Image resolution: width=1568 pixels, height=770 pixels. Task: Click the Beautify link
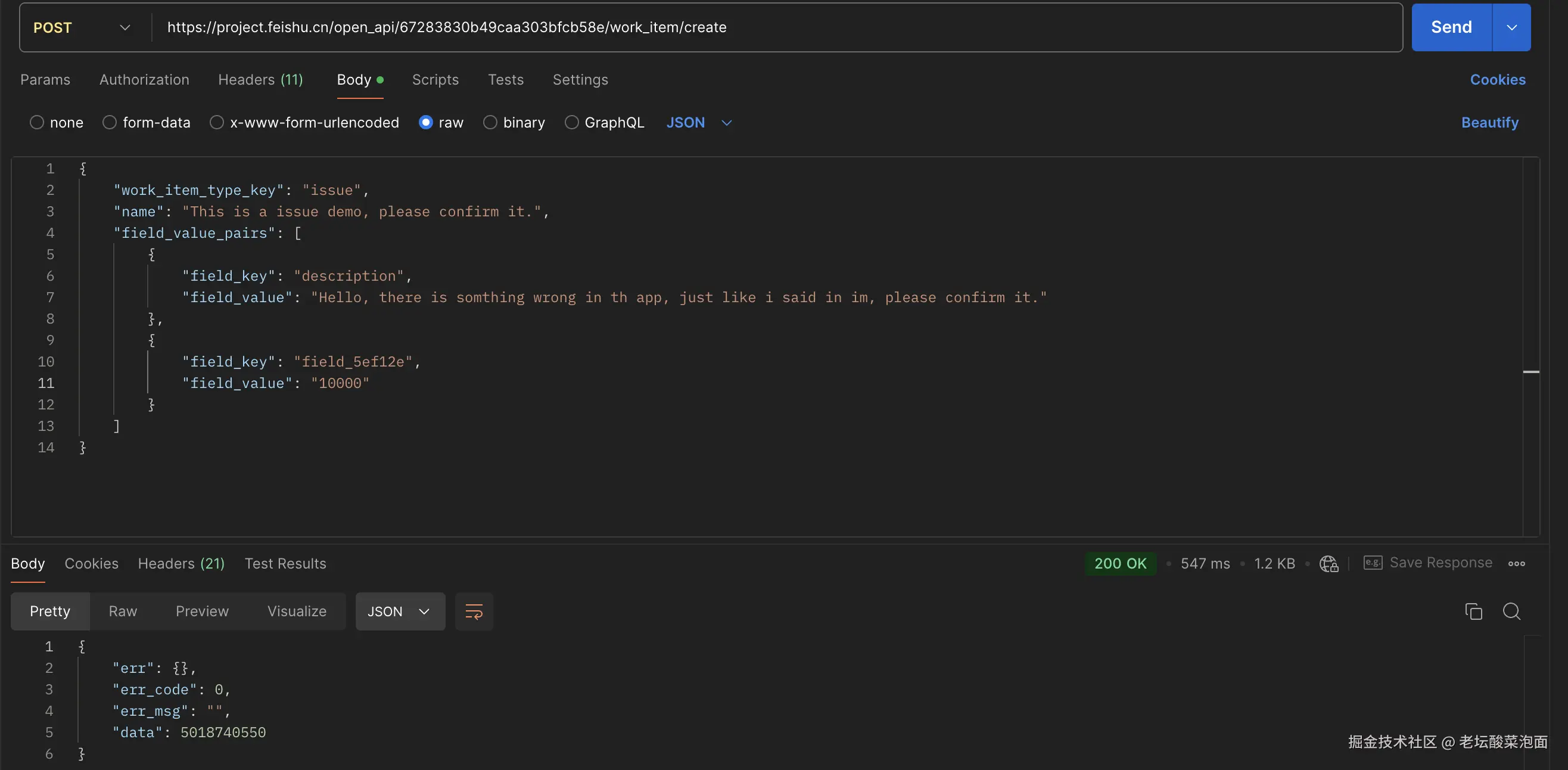1489,122
